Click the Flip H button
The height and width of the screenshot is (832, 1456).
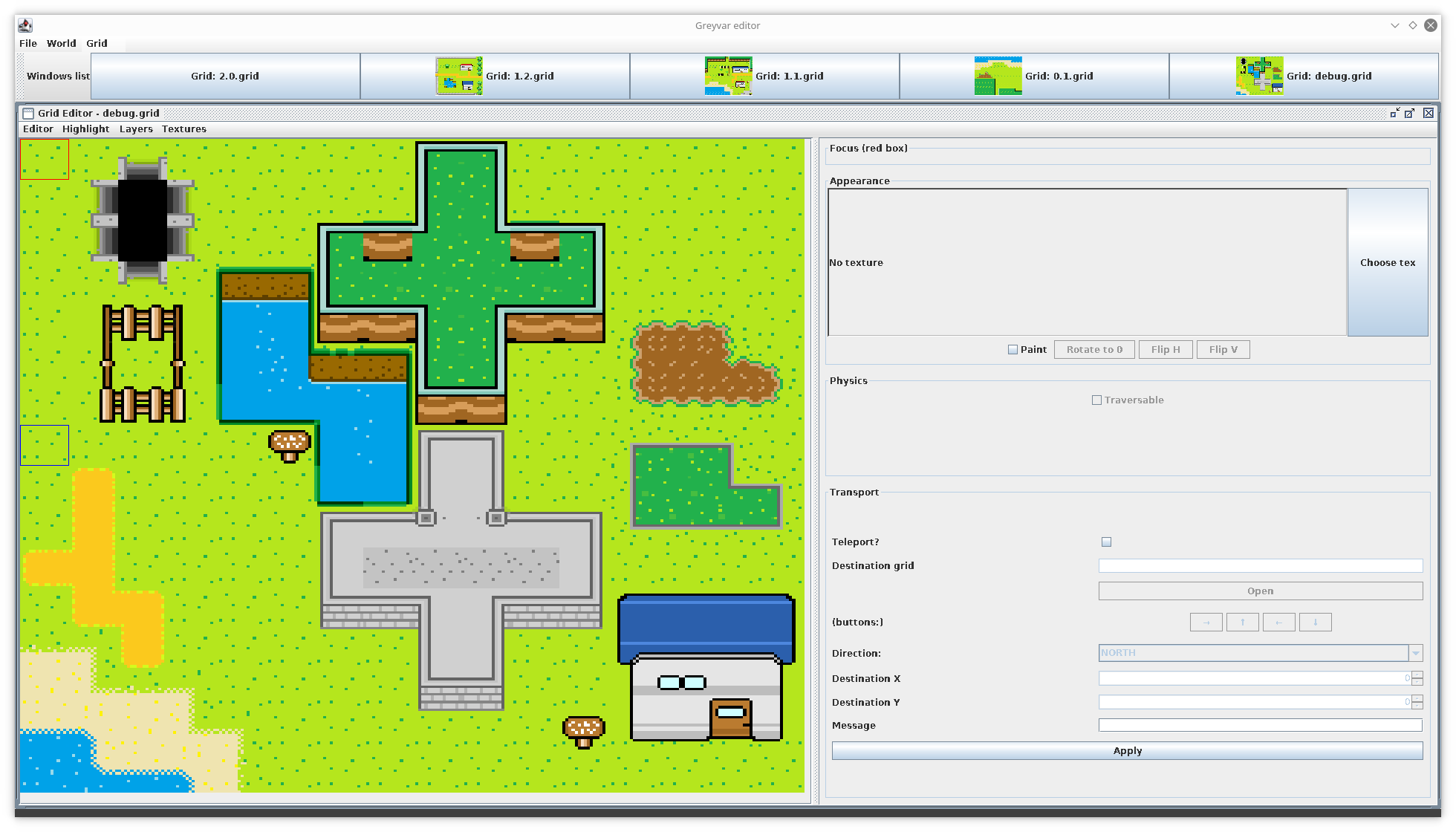click(1166, 349)
